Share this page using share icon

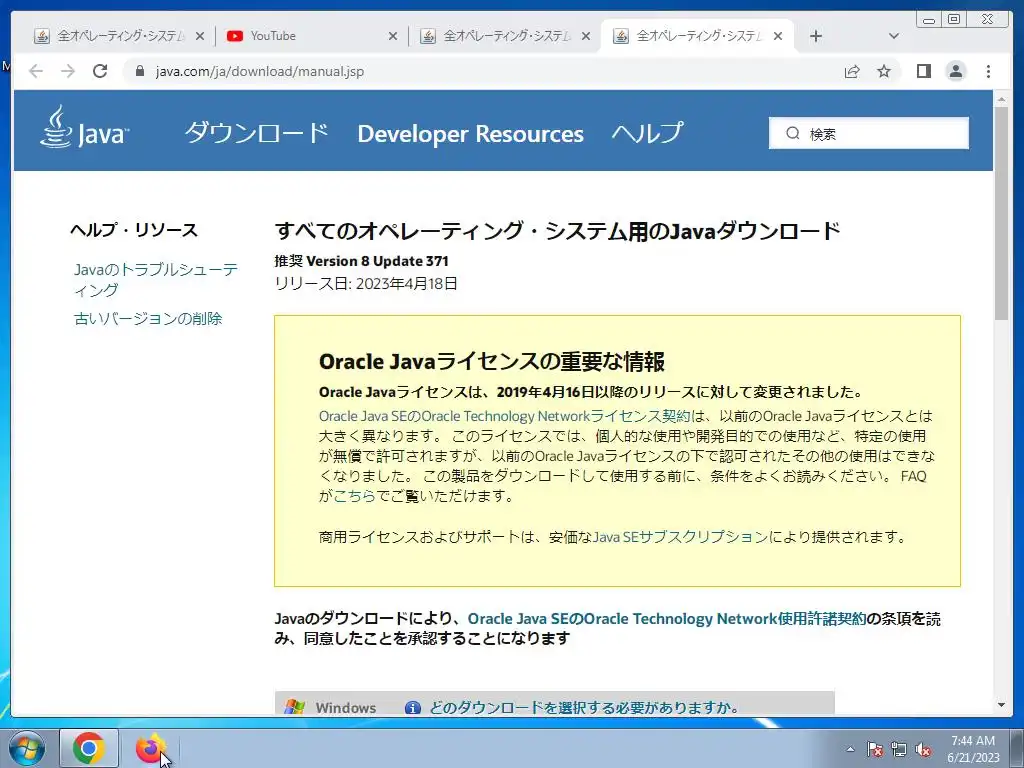pyautogui.click(x=852, y=71)
